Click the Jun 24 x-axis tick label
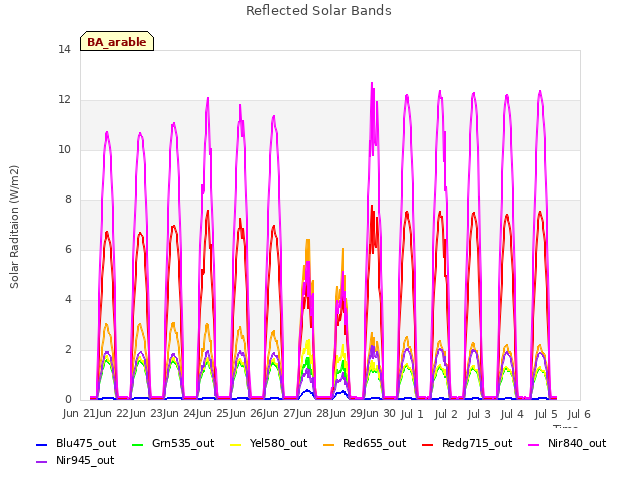The width and height of the screenshot is (640, 480). (179, 413)
